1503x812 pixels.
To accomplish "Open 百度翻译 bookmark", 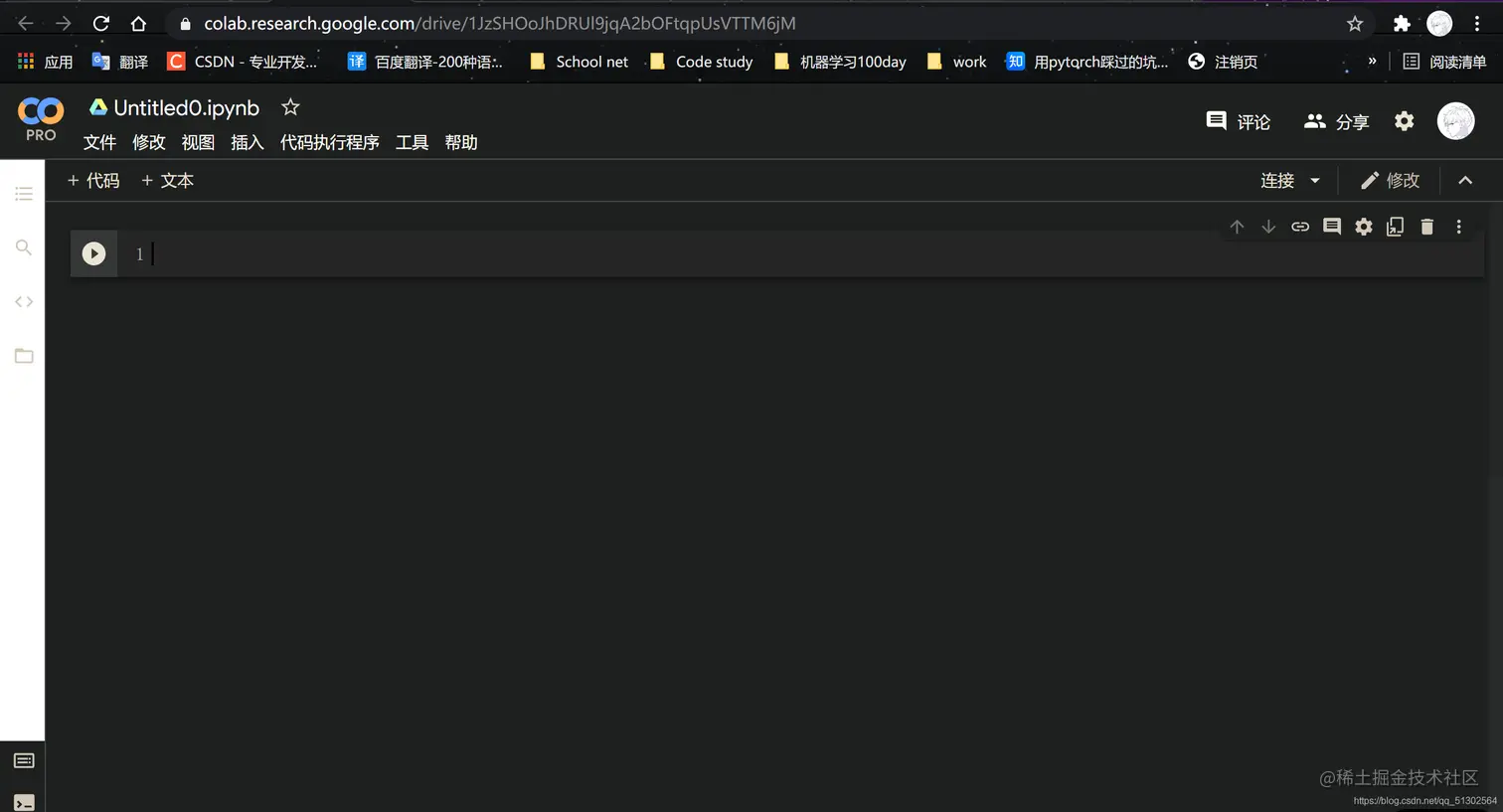I will tap(425, 62).
